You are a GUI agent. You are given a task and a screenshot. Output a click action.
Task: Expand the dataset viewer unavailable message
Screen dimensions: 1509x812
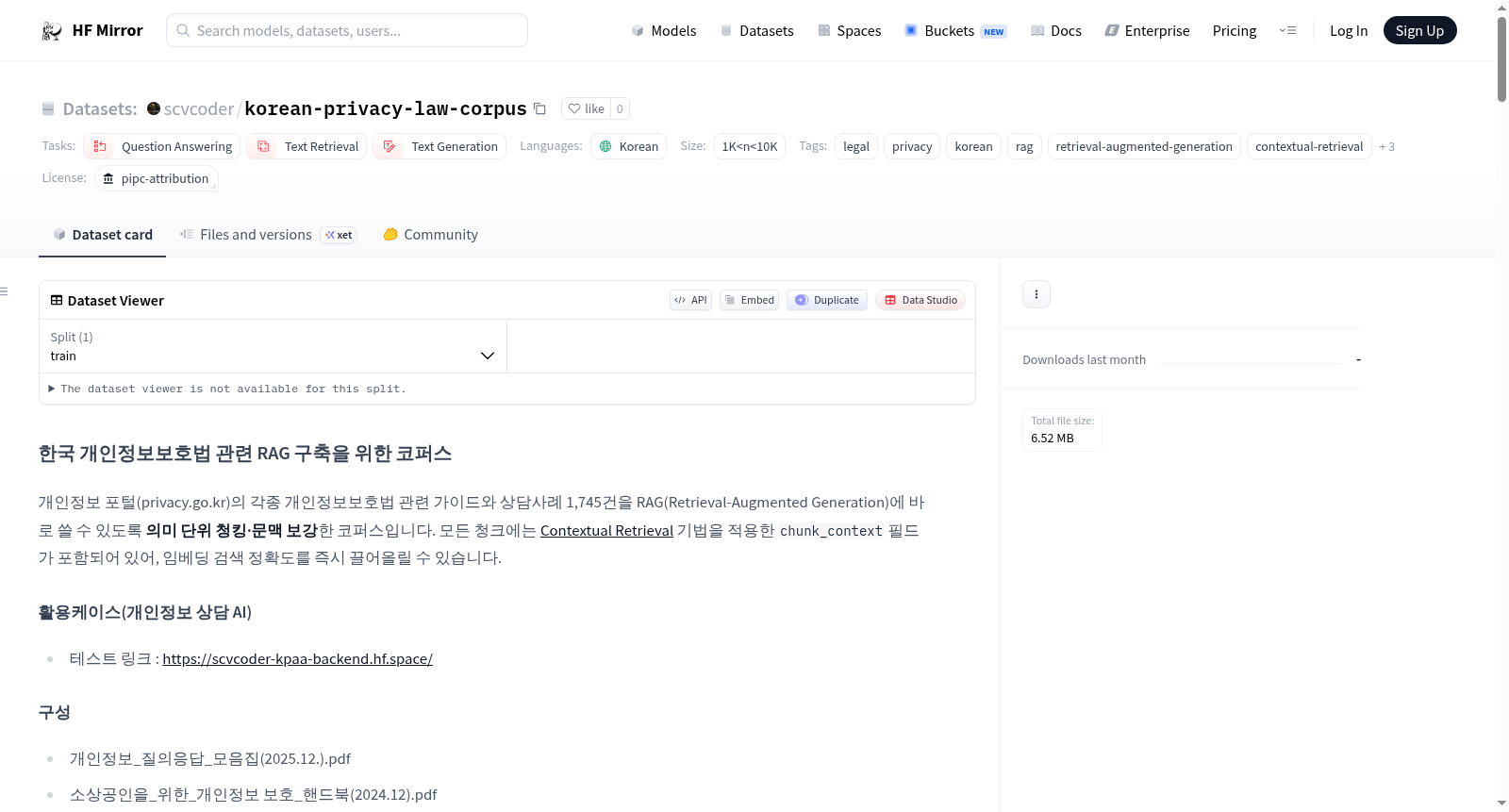coord(227,389)
